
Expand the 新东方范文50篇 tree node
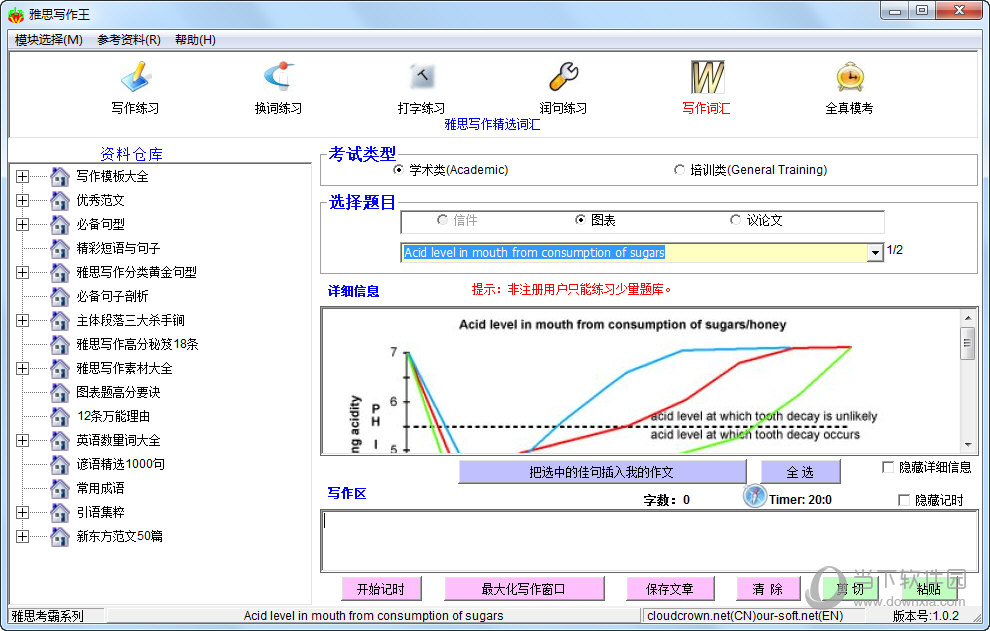(x=22, y=536)
